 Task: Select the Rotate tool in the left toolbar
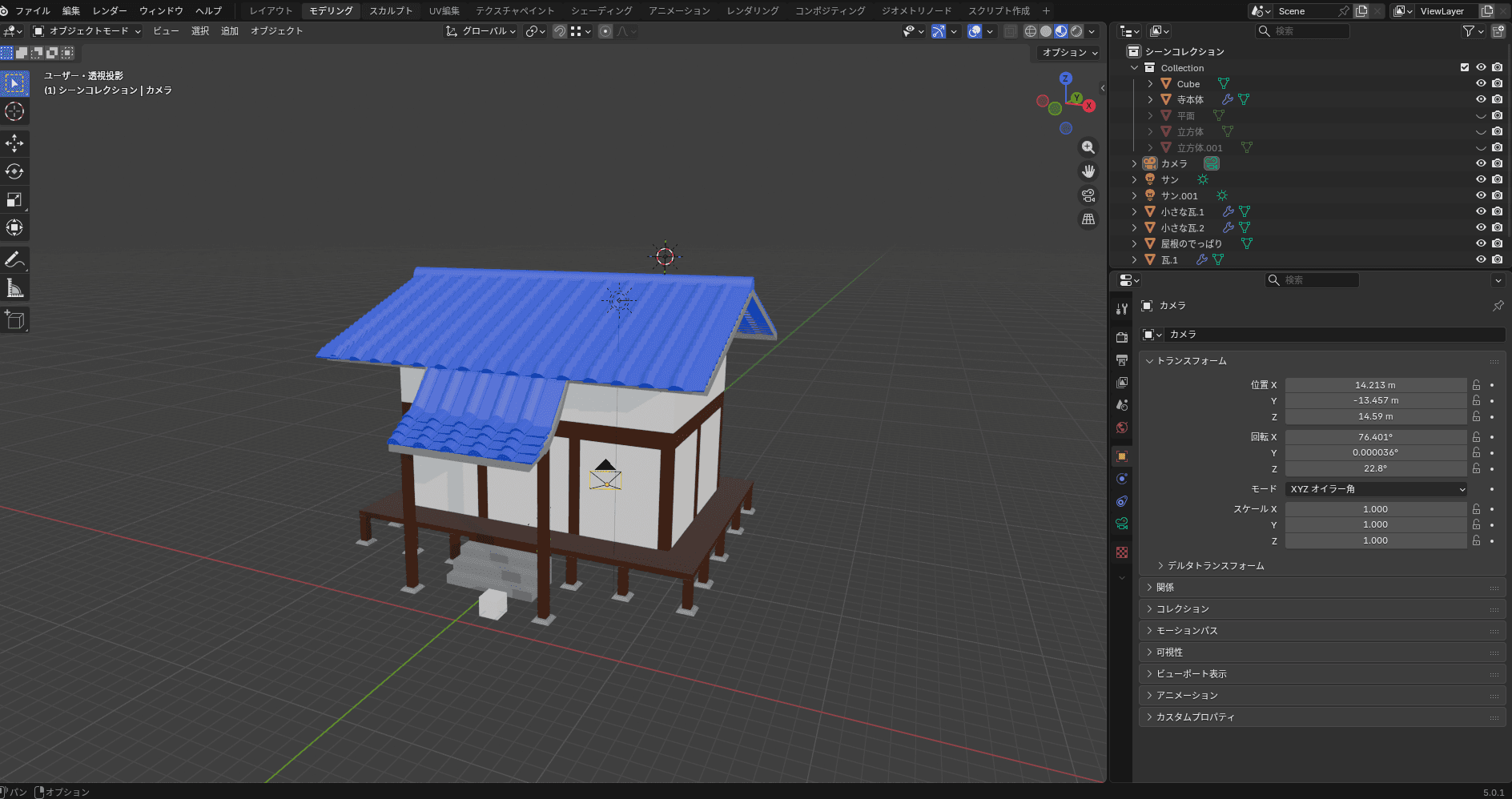(x=14, y=171)
